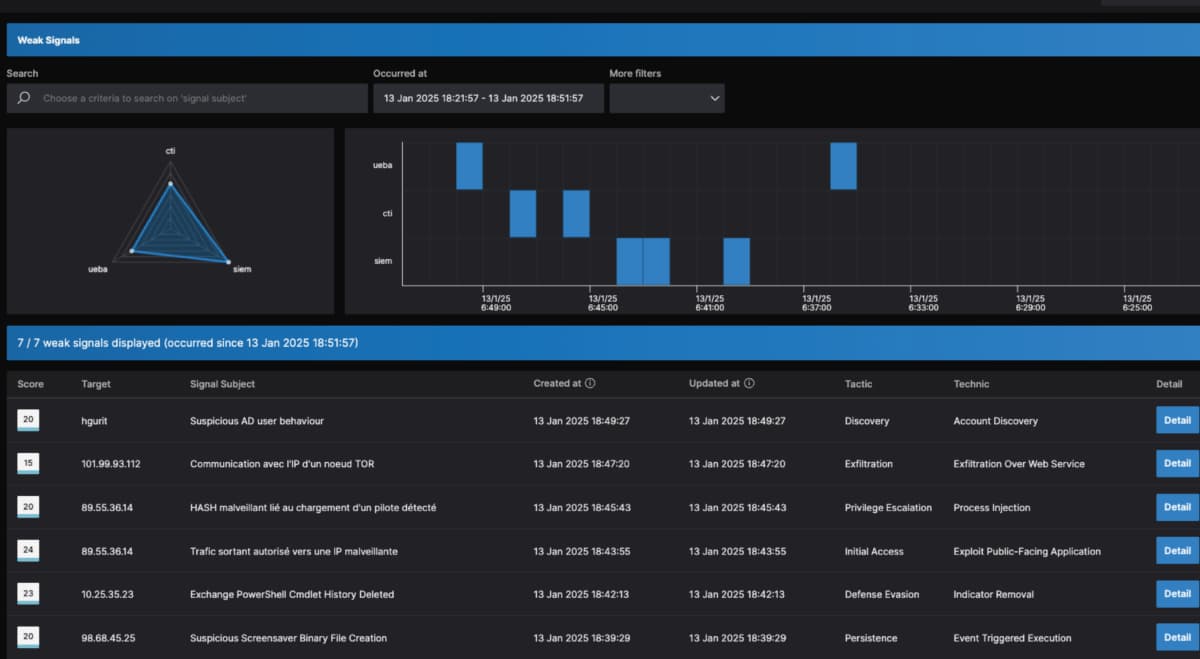Viewport: 1200px width, 659px height.
Task: Sort table by Tactic column header
Action: [x=858, y=384]
